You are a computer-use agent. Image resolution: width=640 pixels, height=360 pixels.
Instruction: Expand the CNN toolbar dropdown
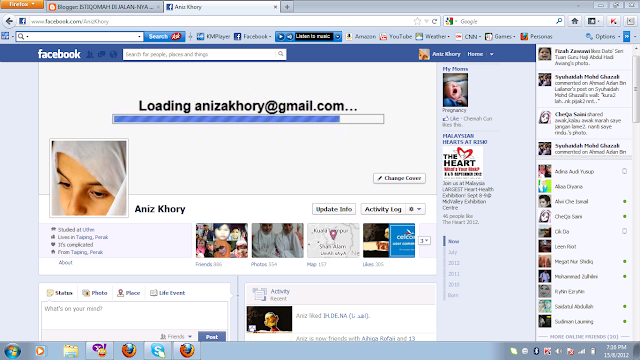click(x=480, y=37)
